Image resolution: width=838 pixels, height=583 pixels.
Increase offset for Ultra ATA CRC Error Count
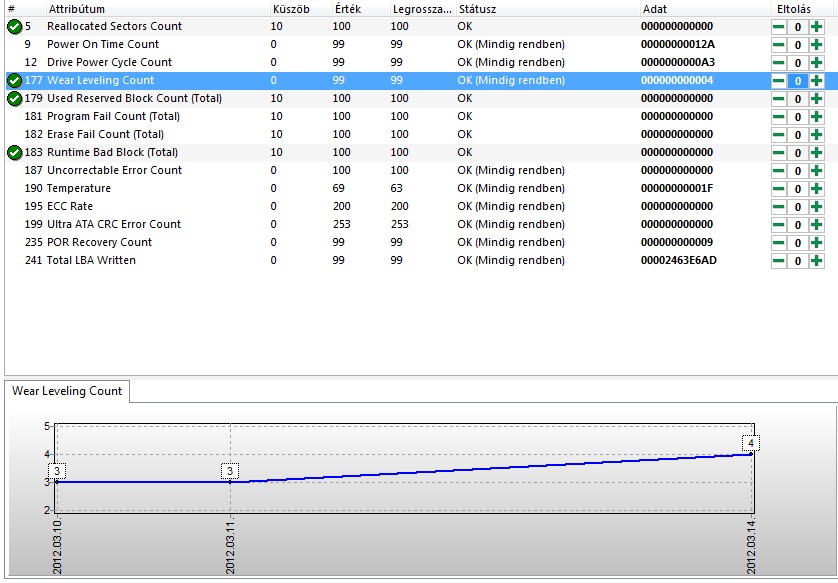pos(816,224)
